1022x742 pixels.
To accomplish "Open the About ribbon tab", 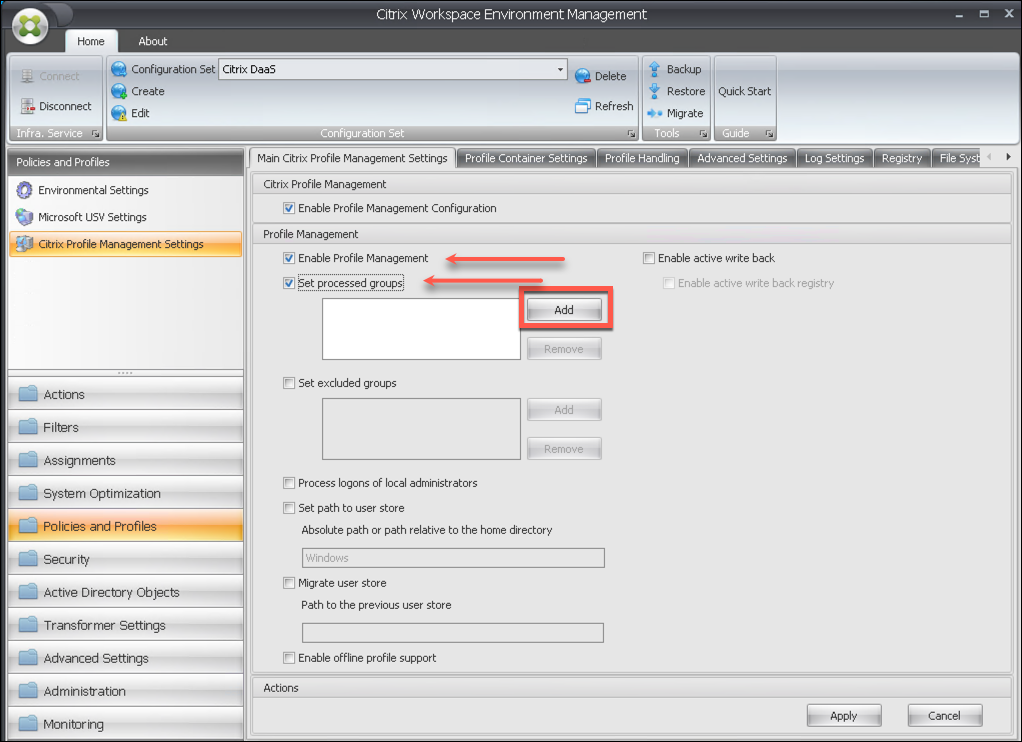I will pos(153,41).
